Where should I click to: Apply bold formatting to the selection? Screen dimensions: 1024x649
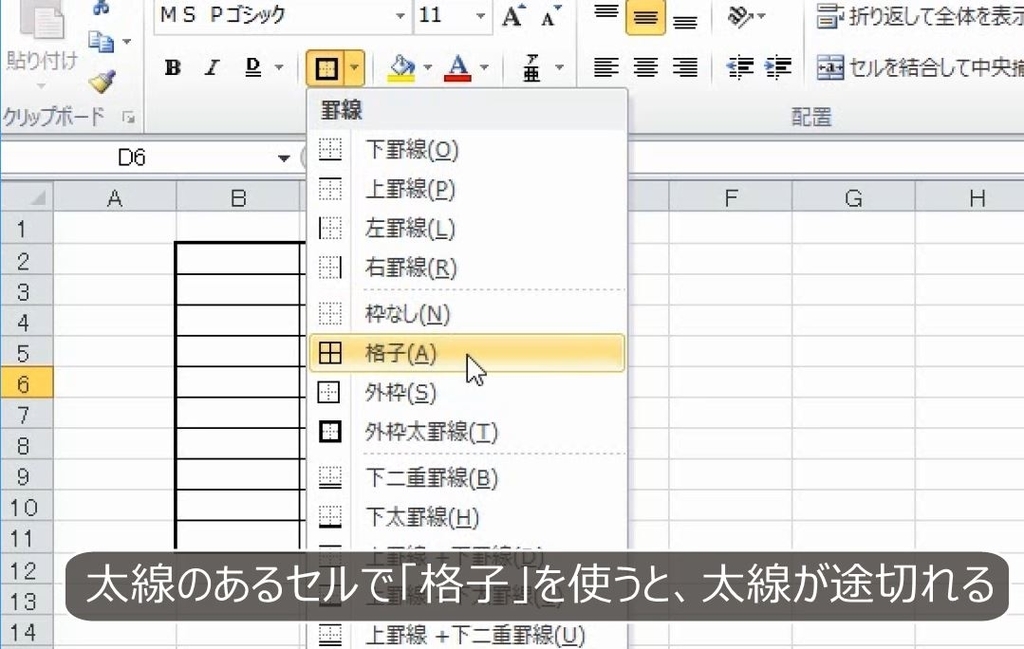tap(172, 68)
